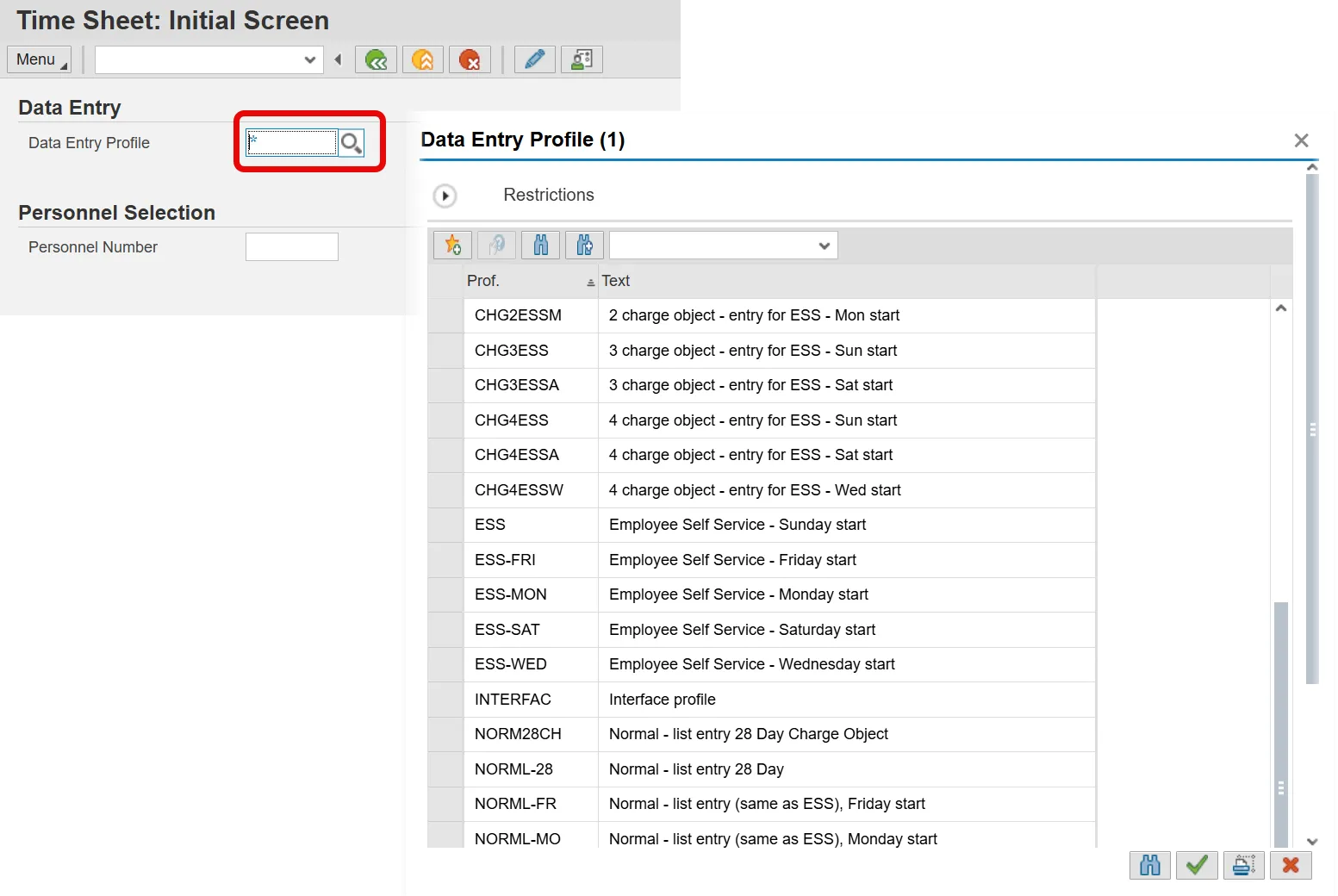Click the red Cancel icon in main toolbar
Viewport: 1338px width, 896px height.
pyautogui.click(x=470, y=59)
